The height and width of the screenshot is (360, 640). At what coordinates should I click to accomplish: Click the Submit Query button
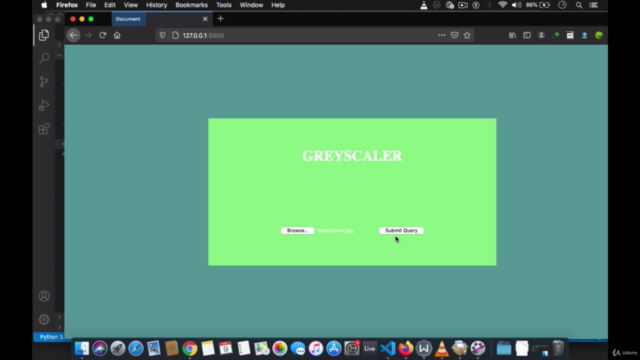tap(401, 231)
